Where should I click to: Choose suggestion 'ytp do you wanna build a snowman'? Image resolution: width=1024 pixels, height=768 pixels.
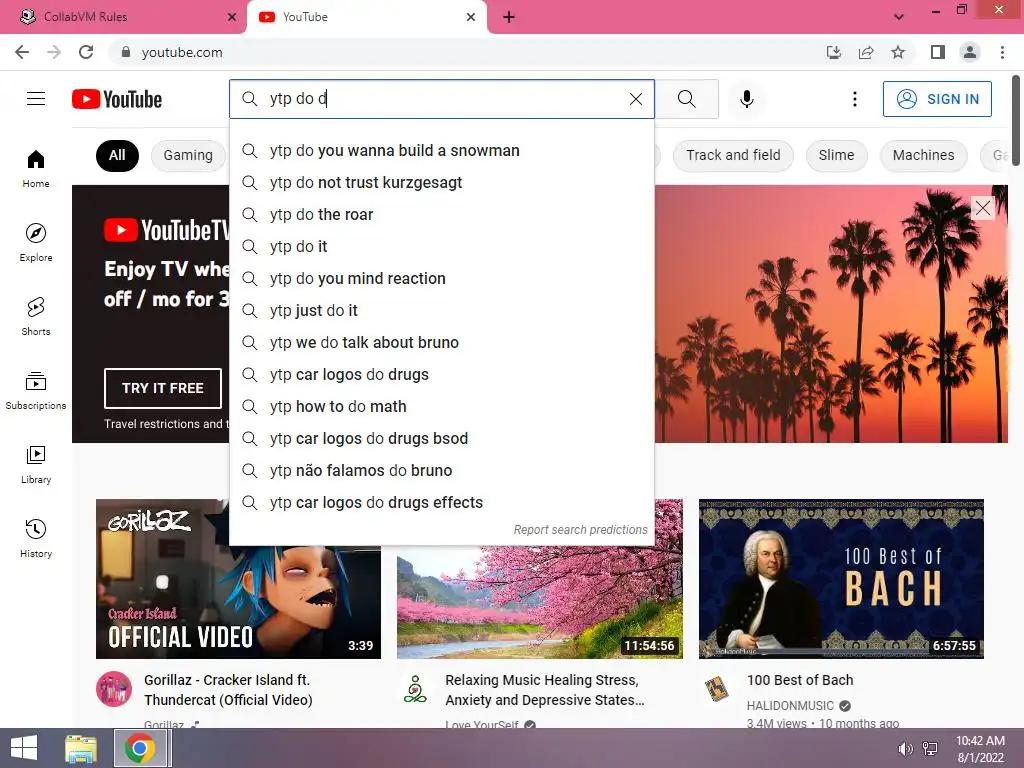point(441,150)
